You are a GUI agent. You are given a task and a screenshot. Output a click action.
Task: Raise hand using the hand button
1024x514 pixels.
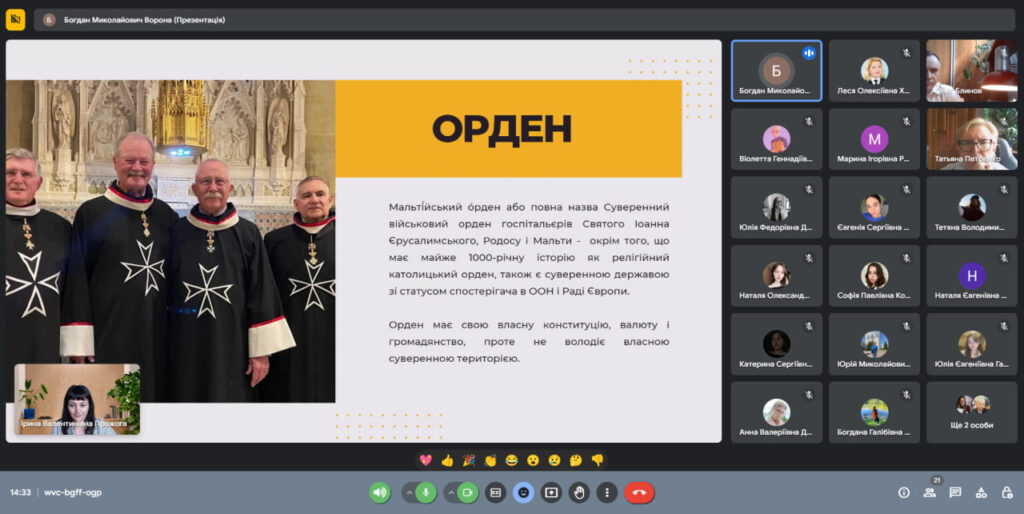[x=579, y=492]
